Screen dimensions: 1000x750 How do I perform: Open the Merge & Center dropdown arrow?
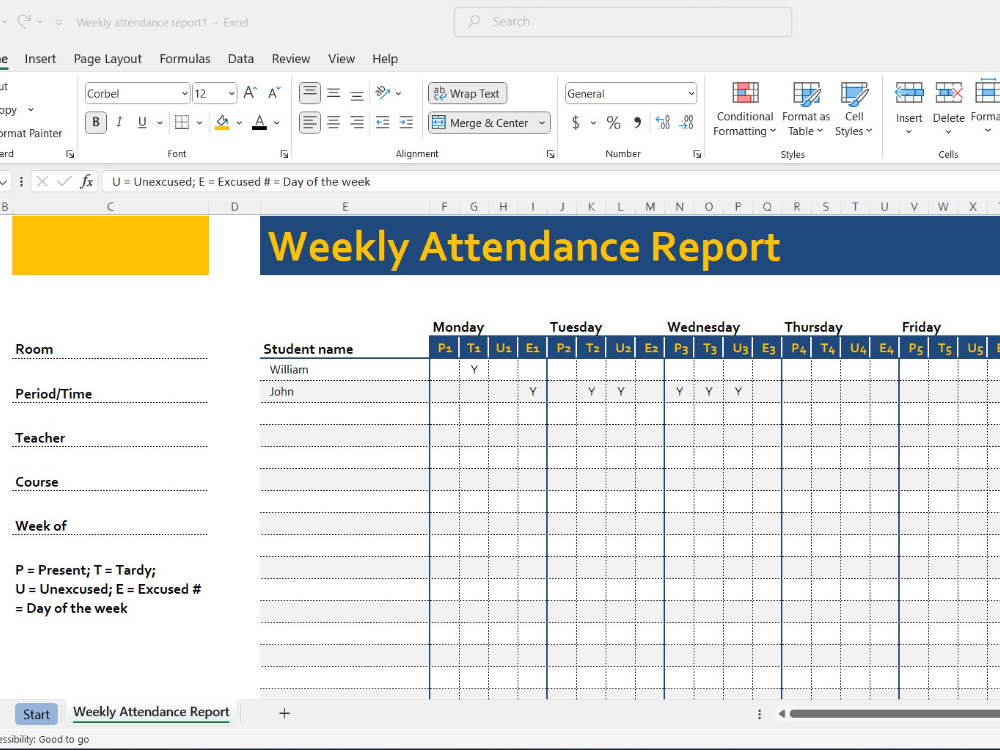click(x=542, y=122)
